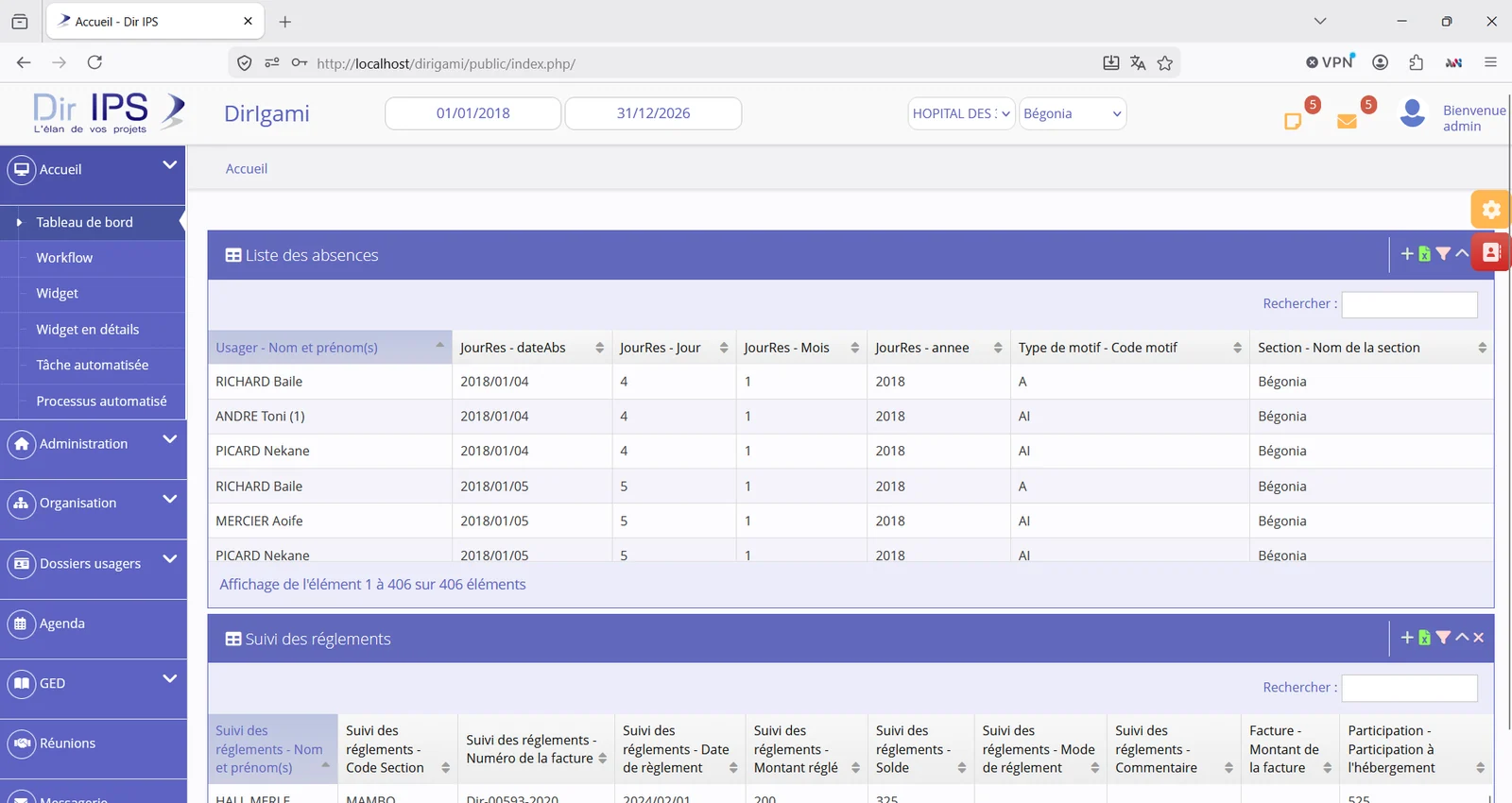Click the Dossiers usagers card icon

click(21, 564)
